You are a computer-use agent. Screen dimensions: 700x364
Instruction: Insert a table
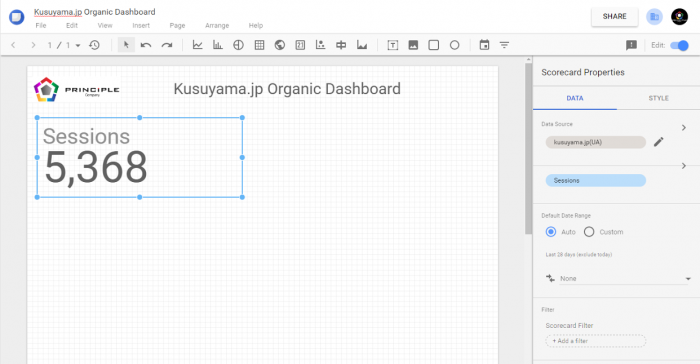tap(259, 45)
